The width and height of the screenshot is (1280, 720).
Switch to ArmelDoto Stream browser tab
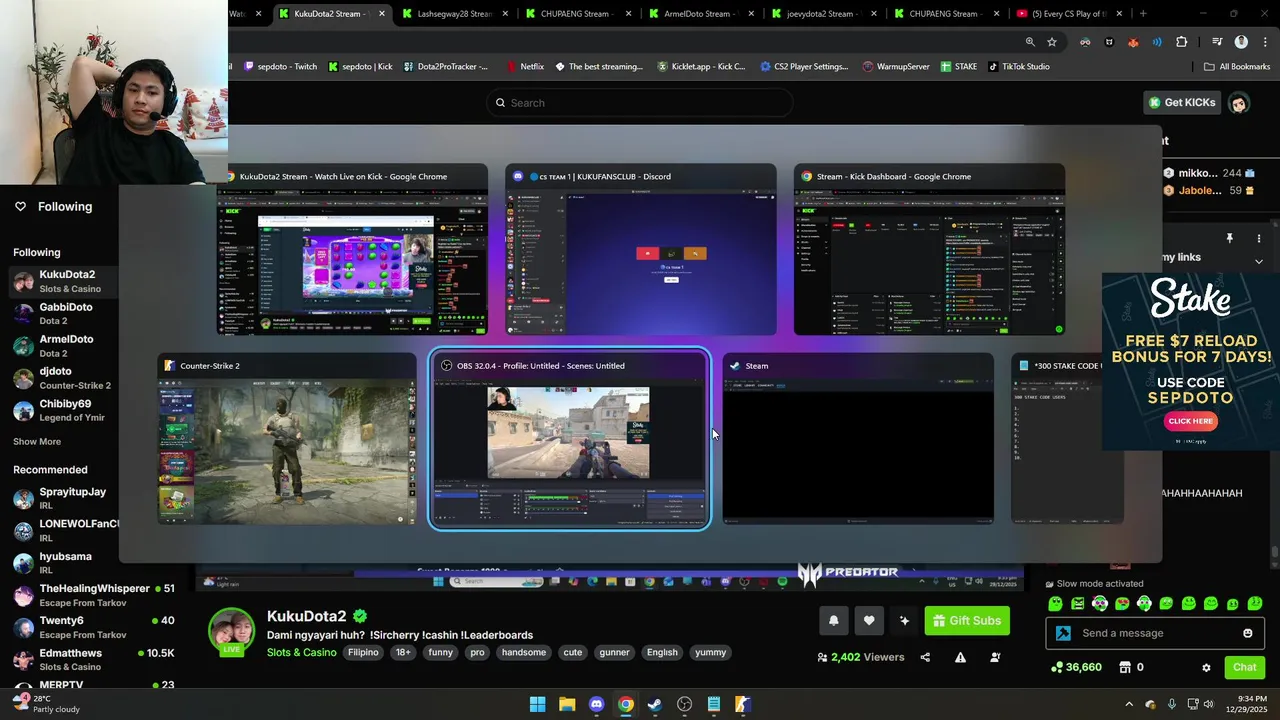click(x=702, y=14)
